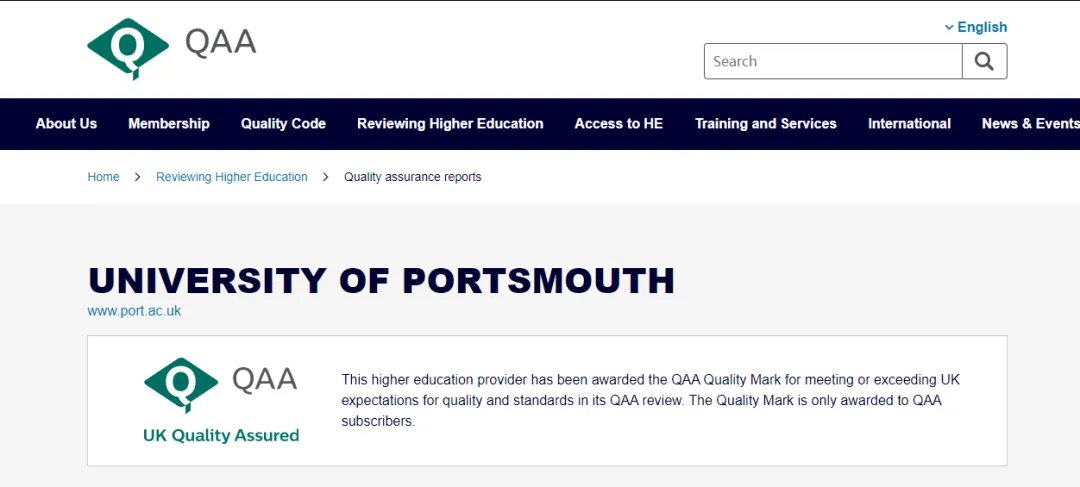Open the Membership menu
Image resolution: width=1080 pixels, height=487 pixels.
click(x=169, y=124)
